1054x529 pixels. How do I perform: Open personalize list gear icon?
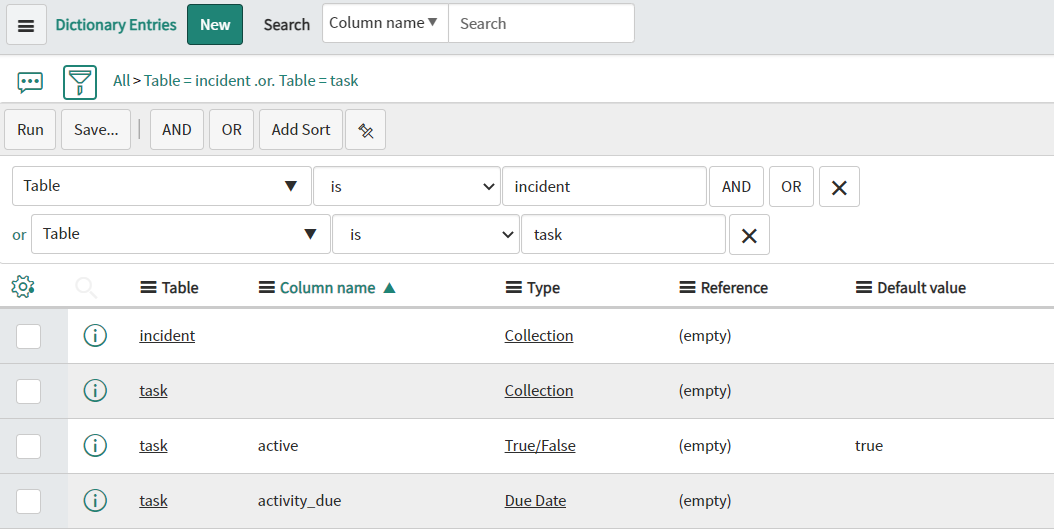click(x=23, y=286)
